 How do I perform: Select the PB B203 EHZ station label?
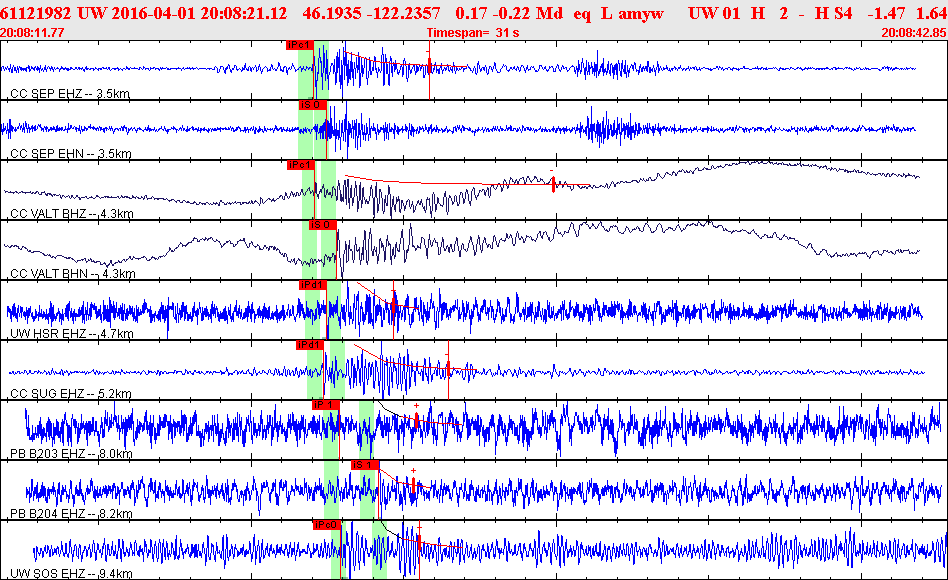tap(71, 454)
